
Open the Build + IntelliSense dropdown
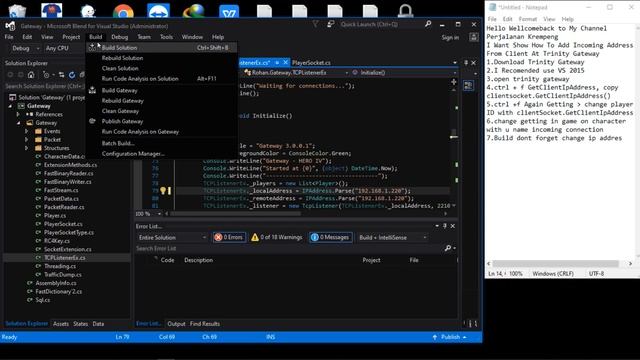393,238
